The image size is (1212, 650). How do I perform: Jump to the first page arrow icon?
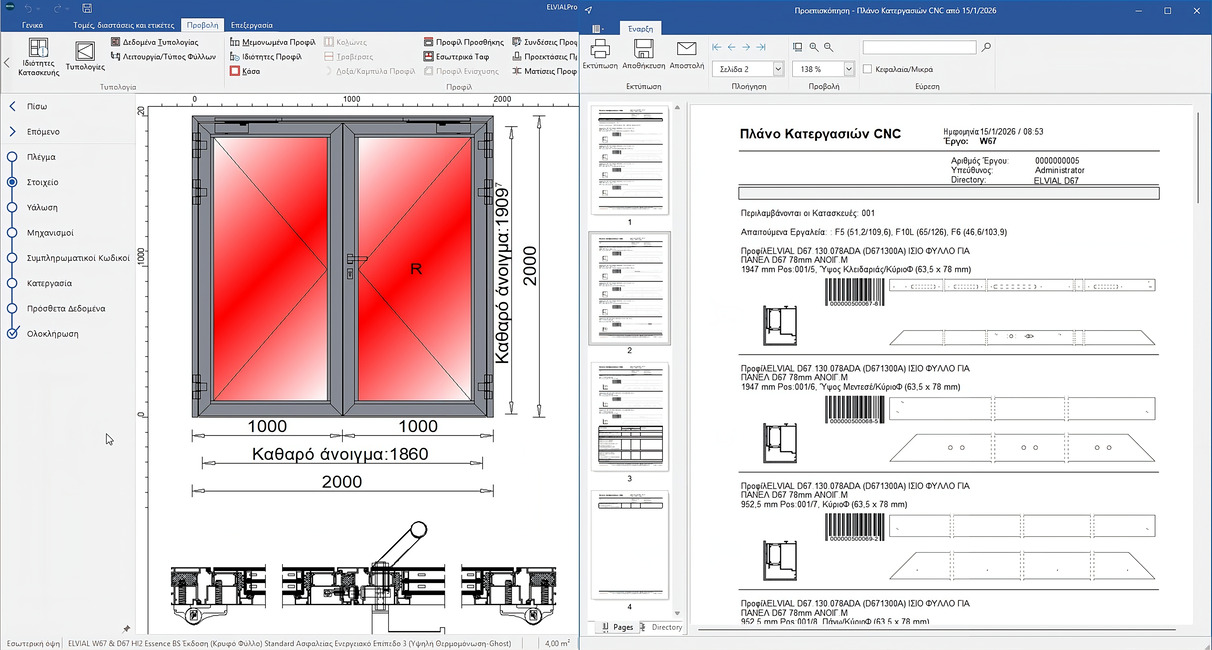pyautogui.click(x=717, y=47)
